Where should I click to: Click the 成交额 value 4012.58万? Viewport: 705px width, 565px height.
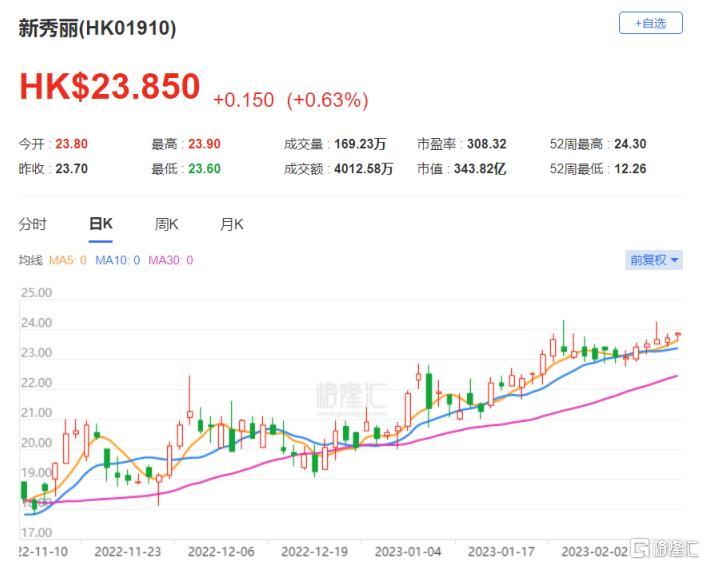(x=363, y=169)
